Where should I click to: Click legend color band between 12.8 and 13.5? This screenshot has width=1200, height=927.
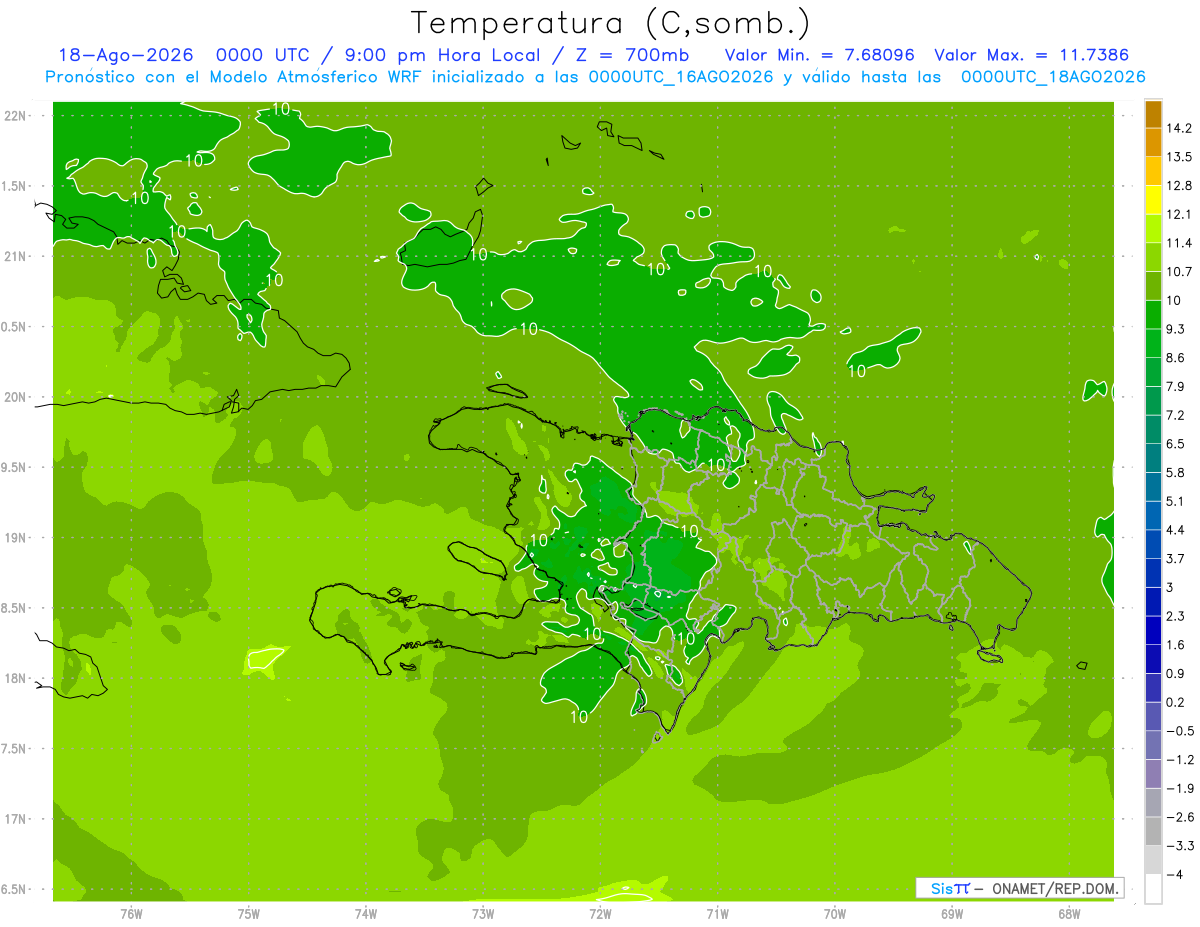[x=1153, y=171]
